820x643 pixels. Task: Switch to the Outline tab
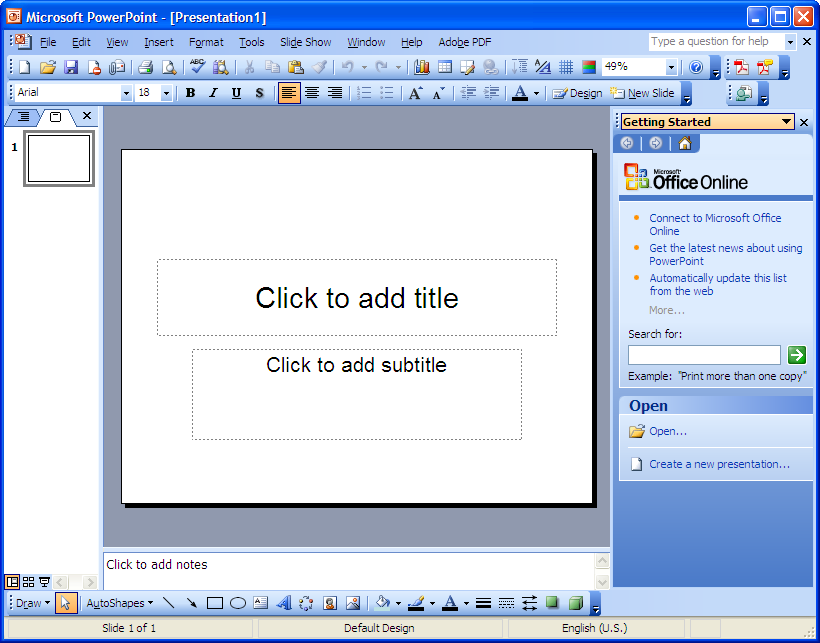click(23, 117)
